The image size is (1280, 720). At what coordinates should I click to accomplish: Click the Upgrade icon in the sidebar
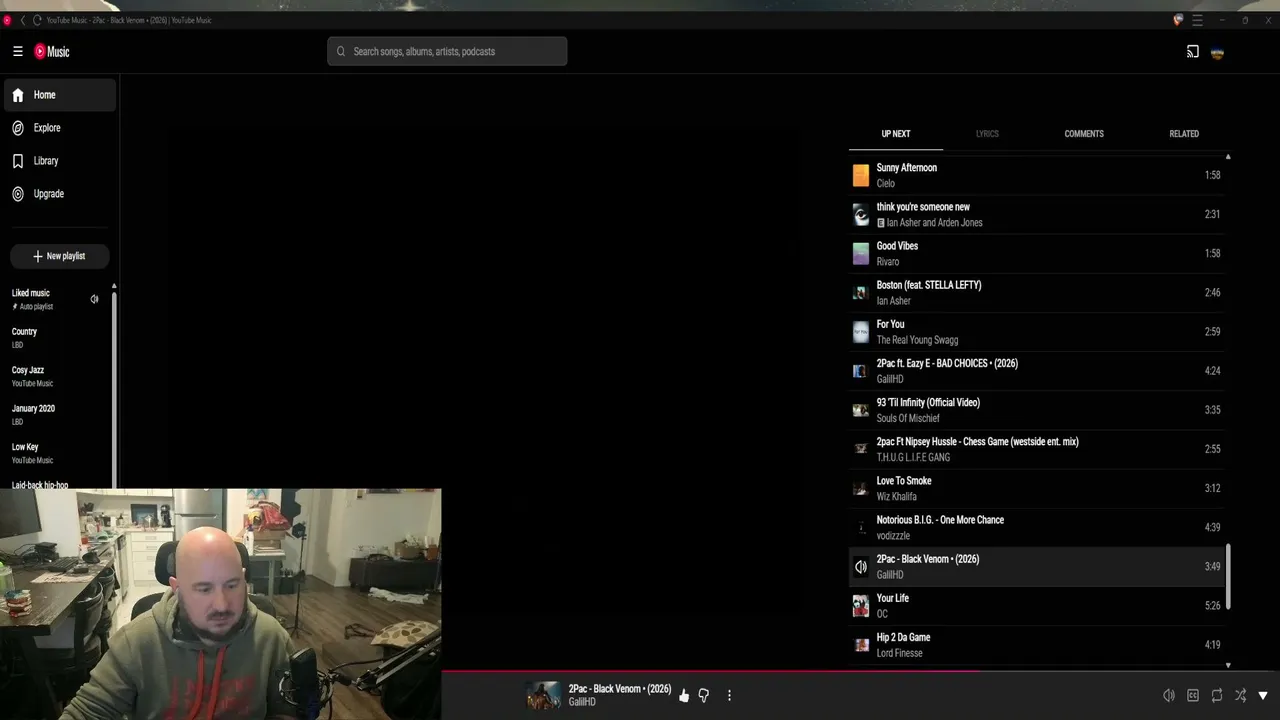click(18, 194)
